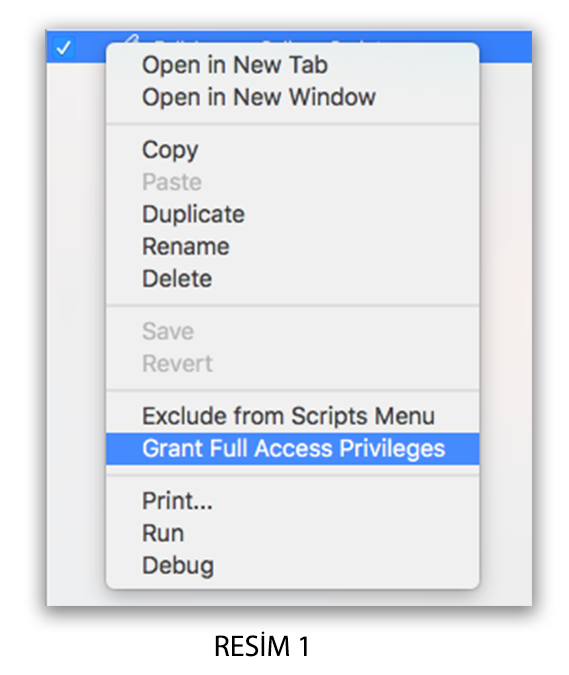
Task: Click the script icon in the highlighted row
Action: point(132,39)
